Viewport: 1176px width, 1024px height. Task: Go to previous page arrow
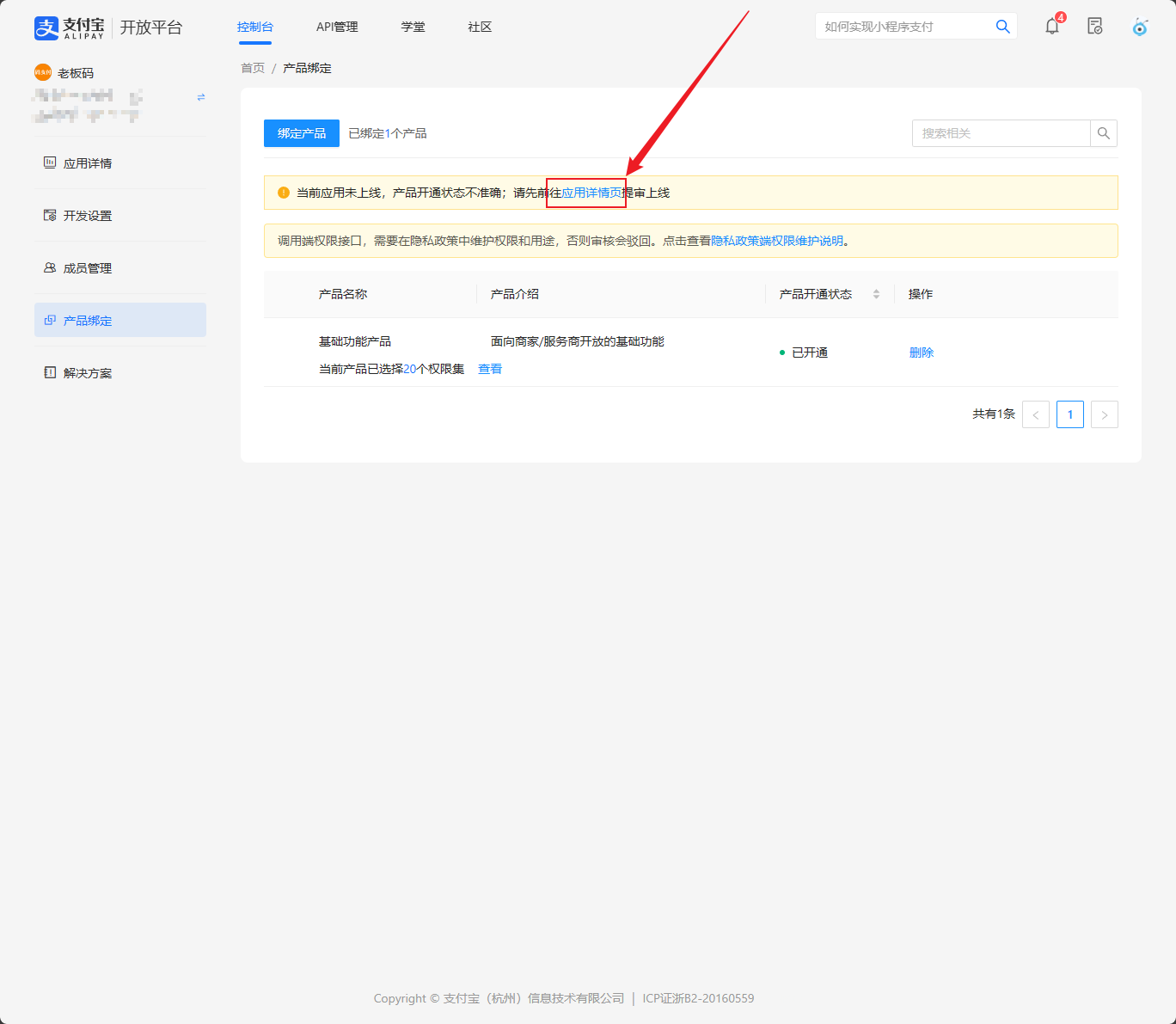1036,414
